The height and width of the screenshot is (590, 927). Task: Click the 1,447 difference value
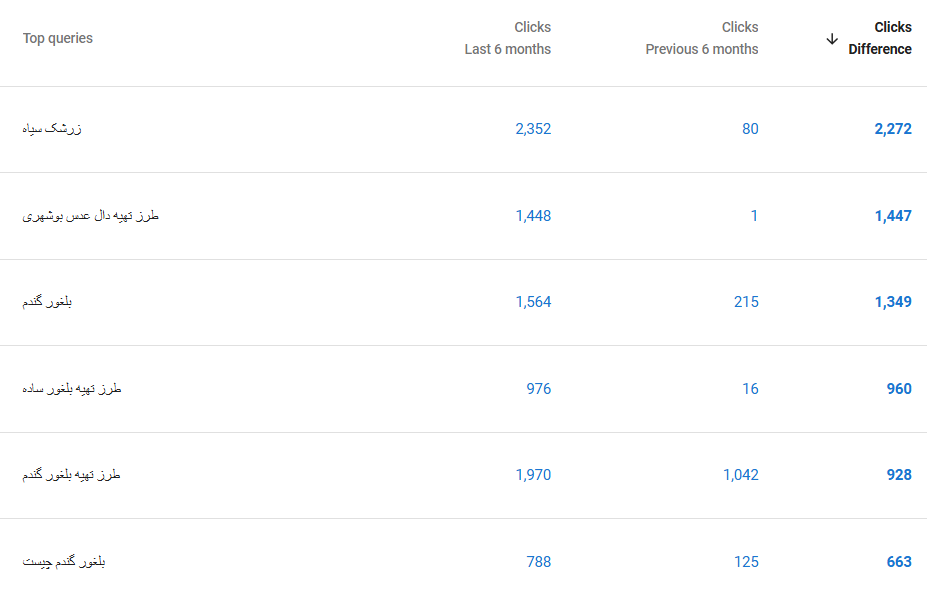point(893,216)
